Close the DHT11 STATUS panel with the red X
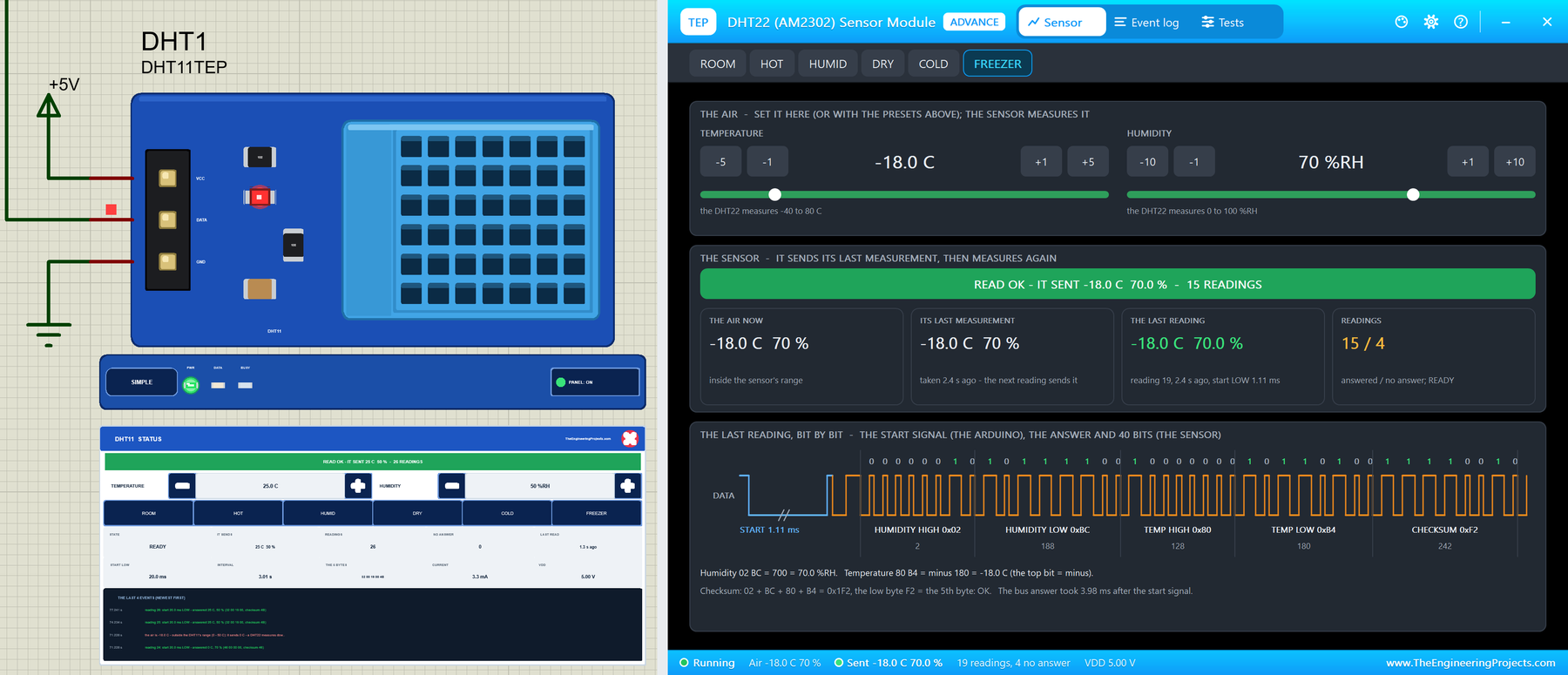This screenshot has height=675, width=1568. click(630, 438)
